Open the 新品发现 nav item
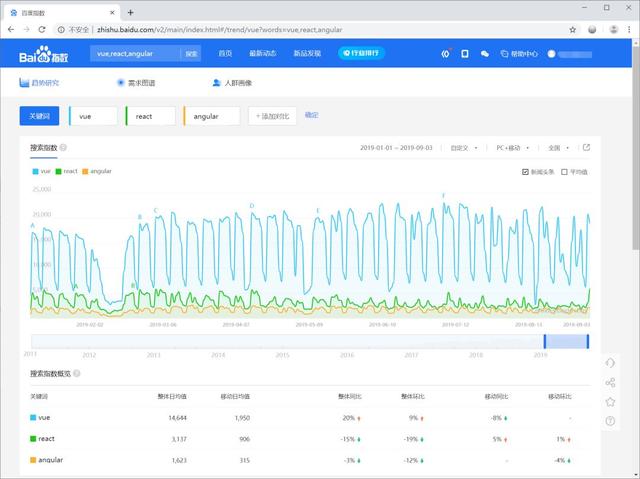 point(307,53)
